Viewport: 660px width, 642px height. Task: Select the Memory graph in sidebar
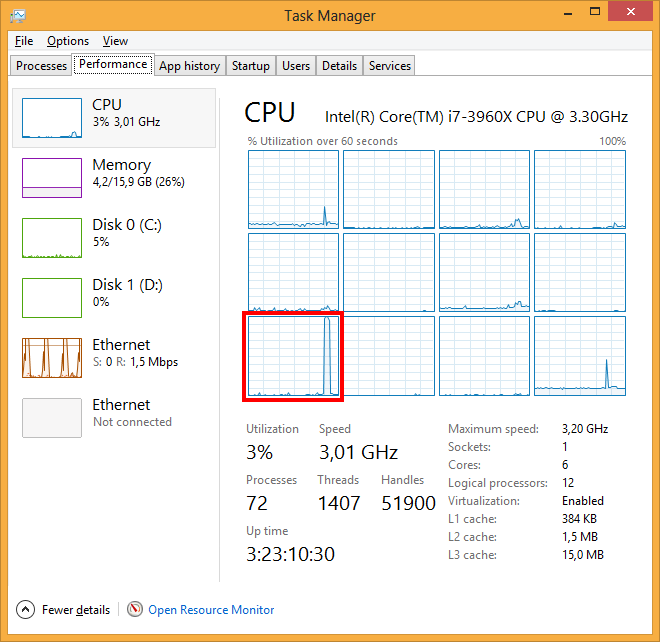pyautogui.click(x=52, y=178)
